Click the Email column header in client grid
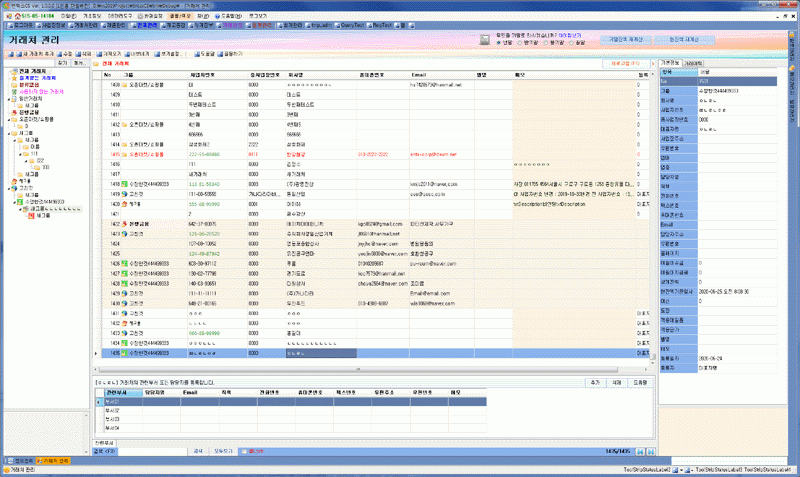The width and height of the screenshot is (800, 477). pyautogui.click(x=442, y=75)
